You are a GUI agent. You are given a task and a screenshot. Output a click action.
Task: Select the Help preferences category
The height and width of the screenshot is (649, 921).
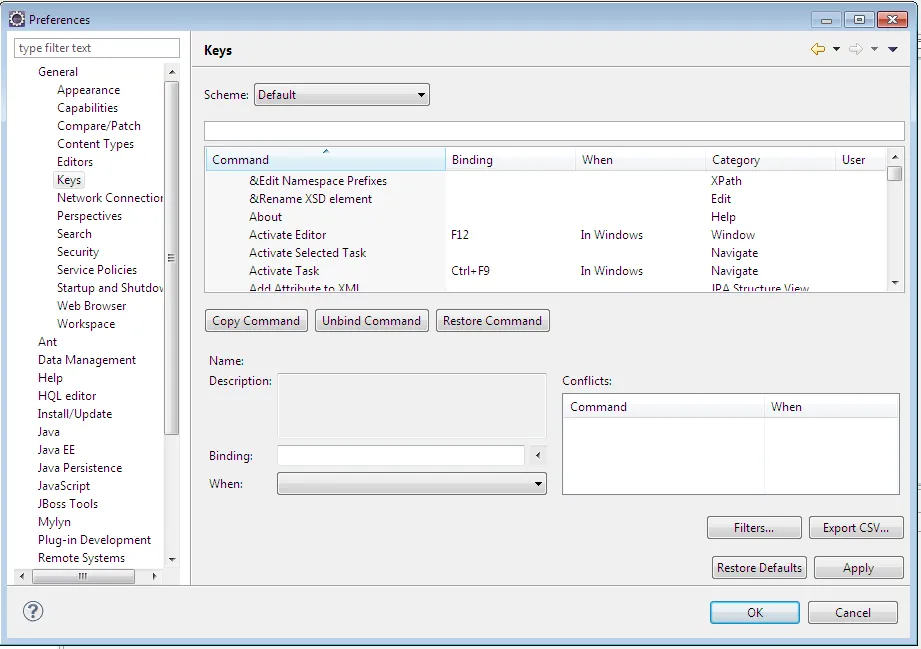coord(50,378)
